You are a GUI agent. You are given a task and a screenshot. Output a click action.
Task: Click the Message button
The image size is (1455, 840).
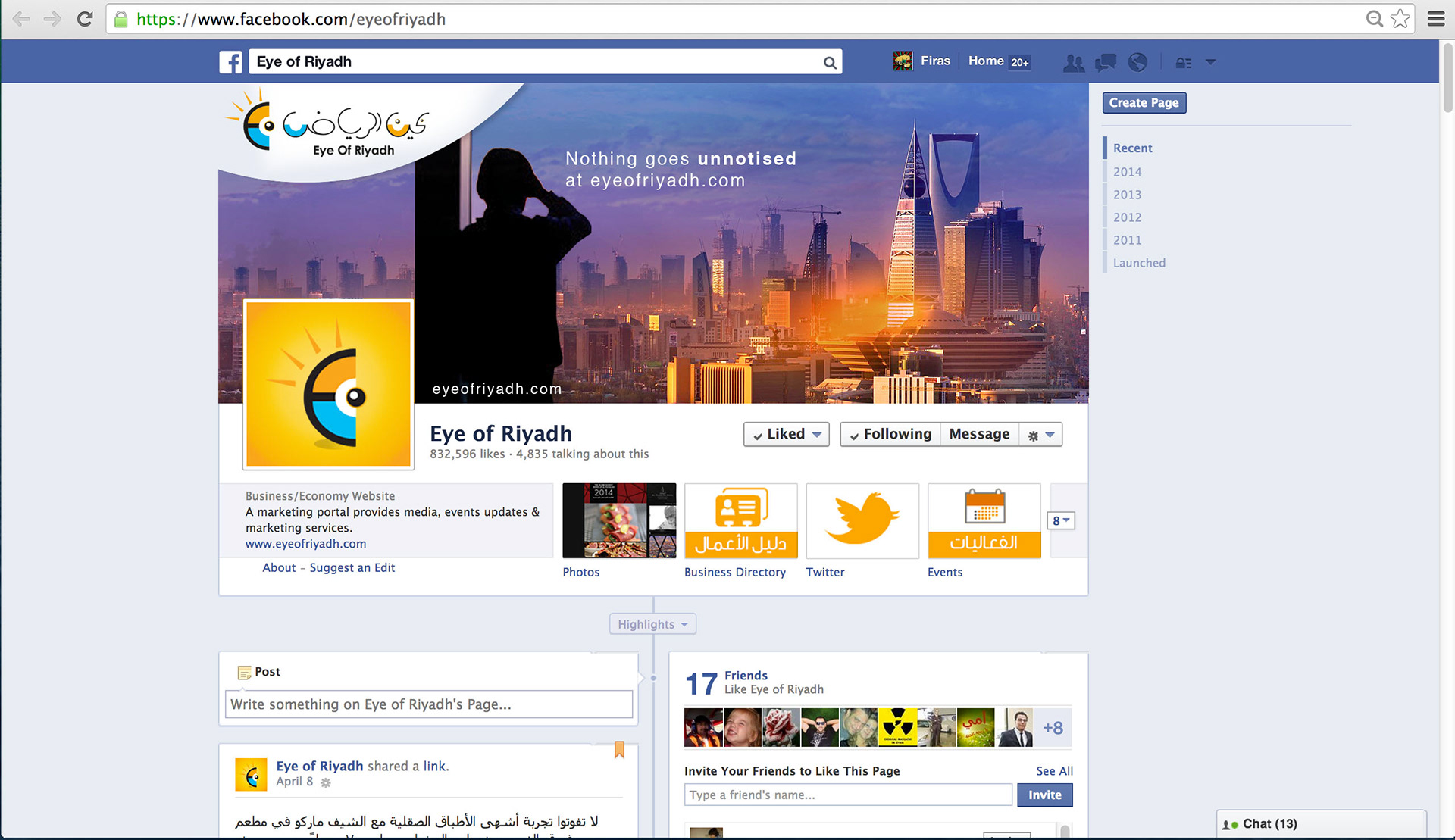[x=979, y=434]
